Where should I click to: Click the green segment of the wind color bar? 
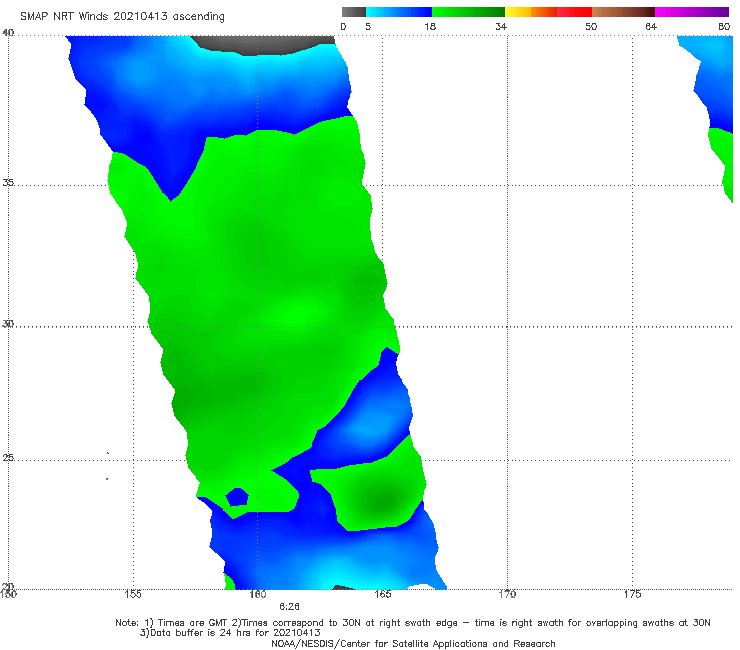[468, 12]
